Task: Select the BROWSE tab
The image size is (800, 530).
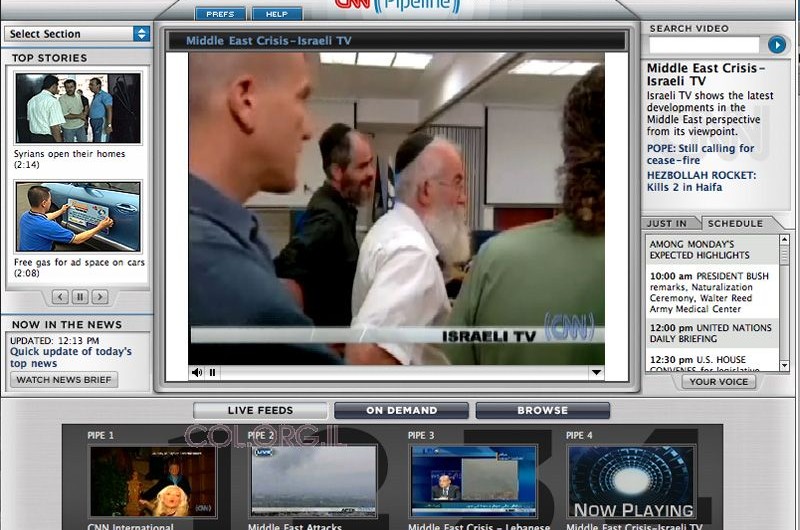Action: coord(542,410)
